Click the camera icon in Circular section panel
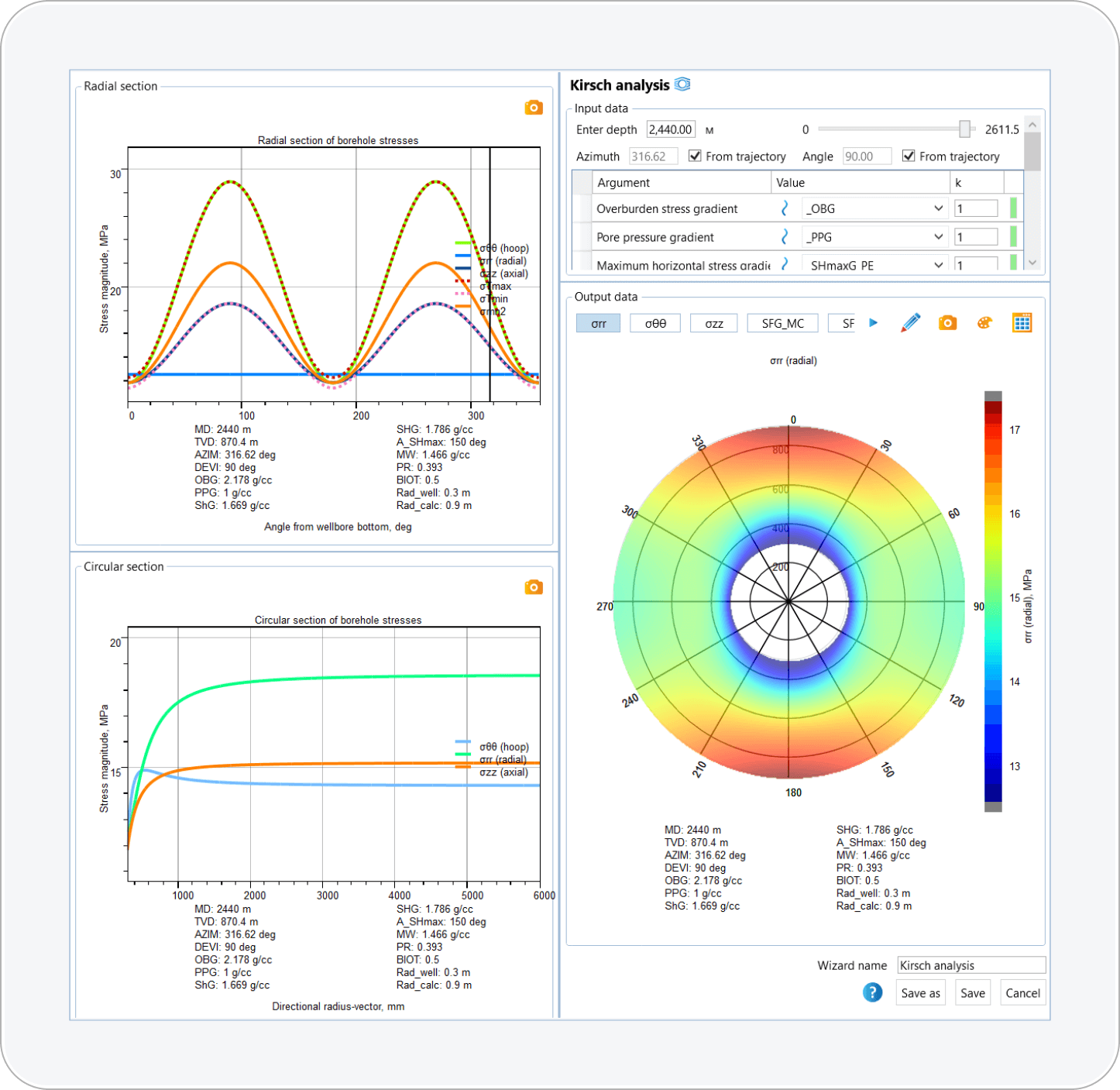Image resolution: width=1120 pixels, height=1090 pixels. click(534, 587)
